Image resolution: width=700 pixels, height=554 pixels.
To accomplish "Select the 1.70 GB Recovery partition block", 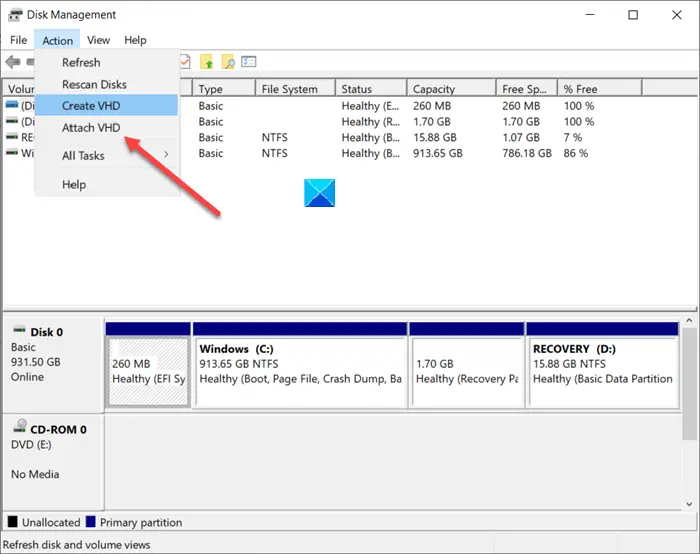I will point(467,371).
